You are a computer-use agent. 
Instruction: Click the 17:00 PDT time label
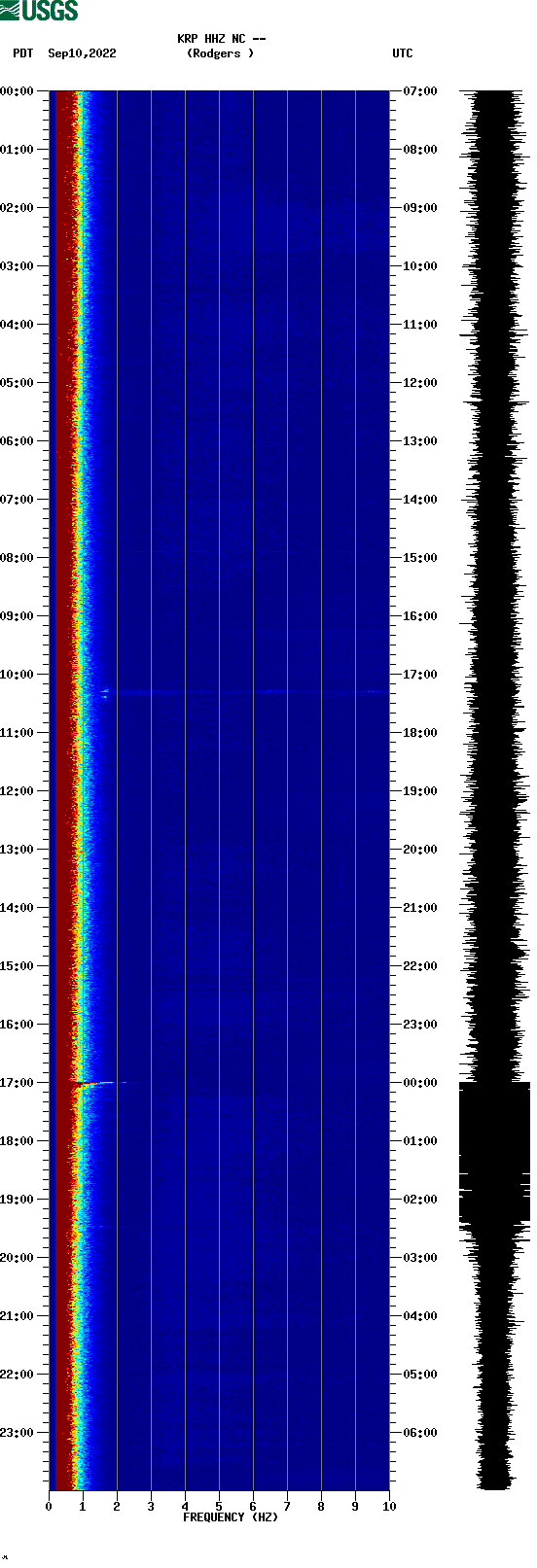tap(17, 1083)
